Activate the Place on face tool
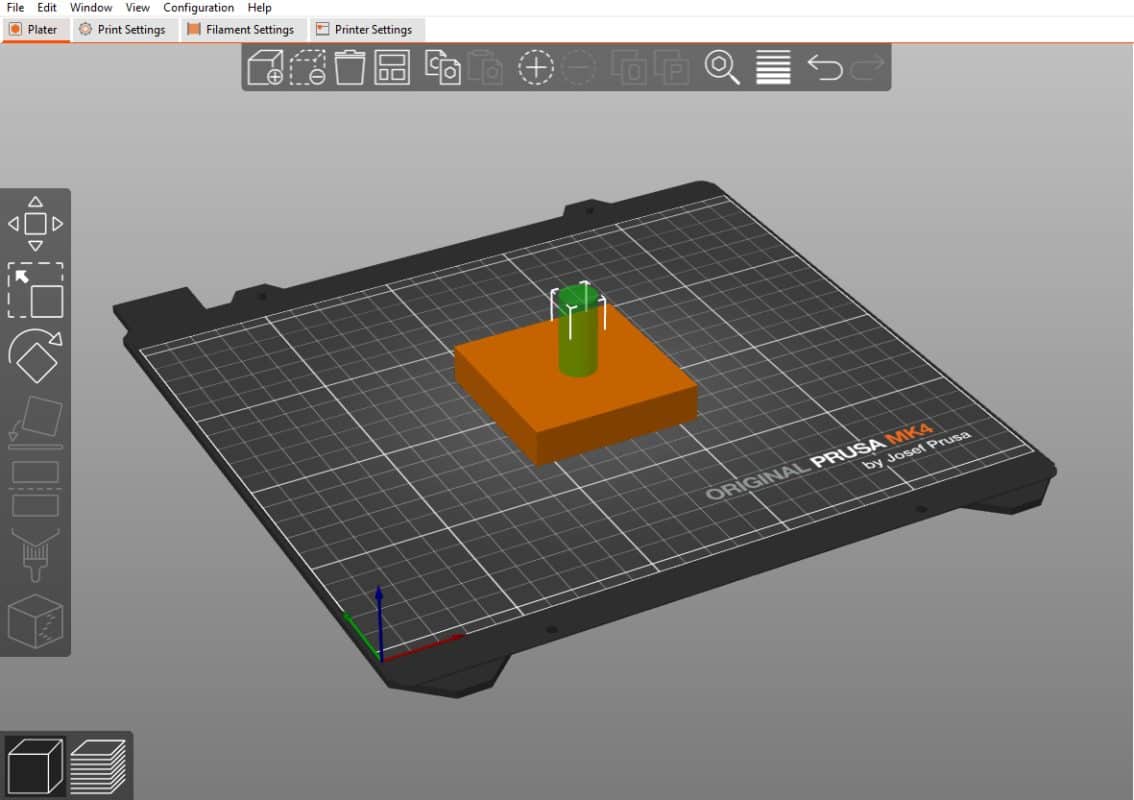 coord(35,418)
